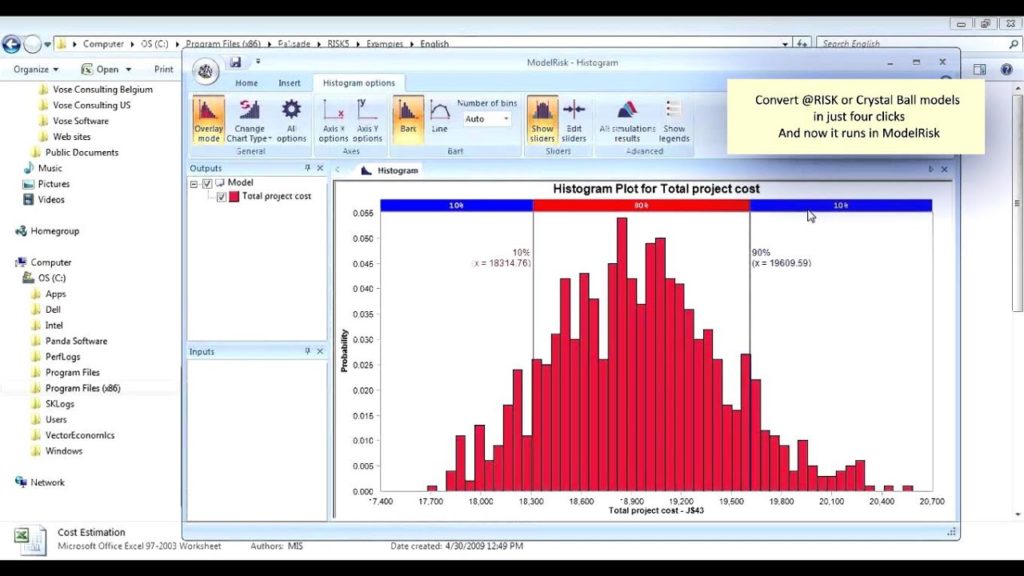This screenshot has height=576, width=1024.
Task: Select the Overlay mode tool
Action: coord(208,118)
